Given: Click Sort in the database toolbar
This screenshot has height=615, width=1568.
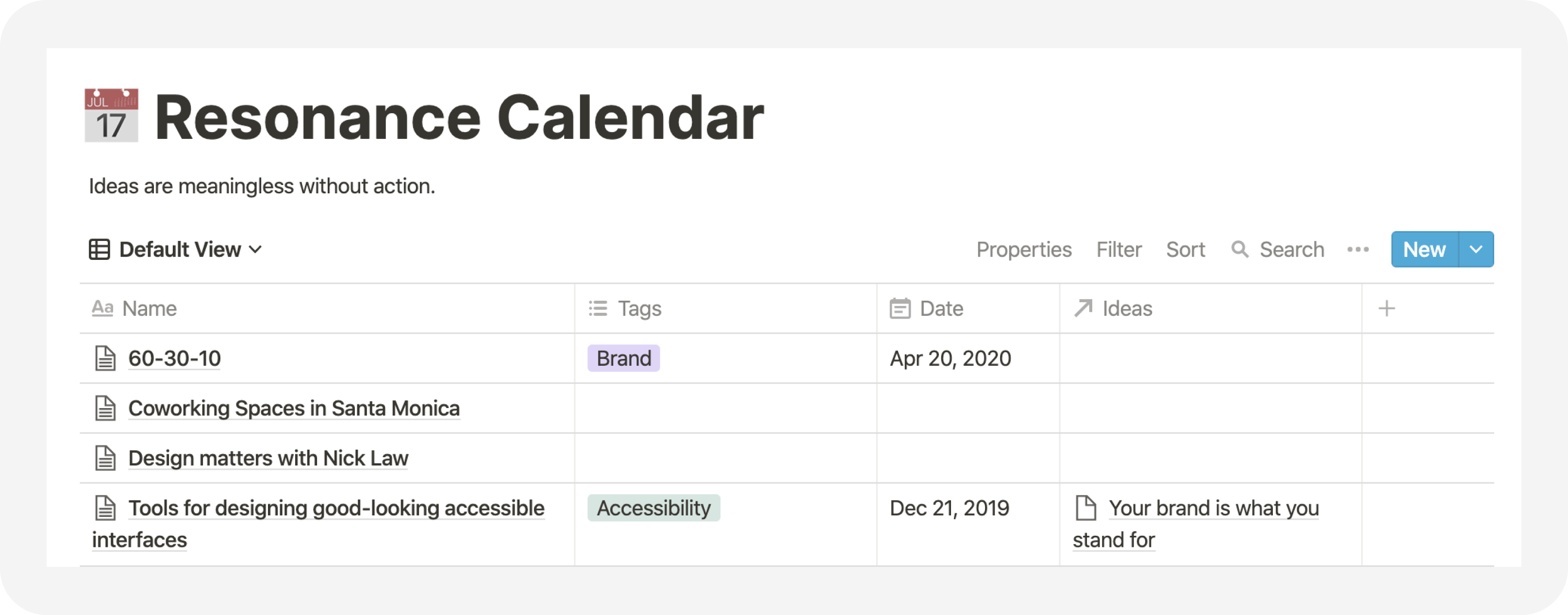Looking at the screenshot, I should tap(1185, 249).
